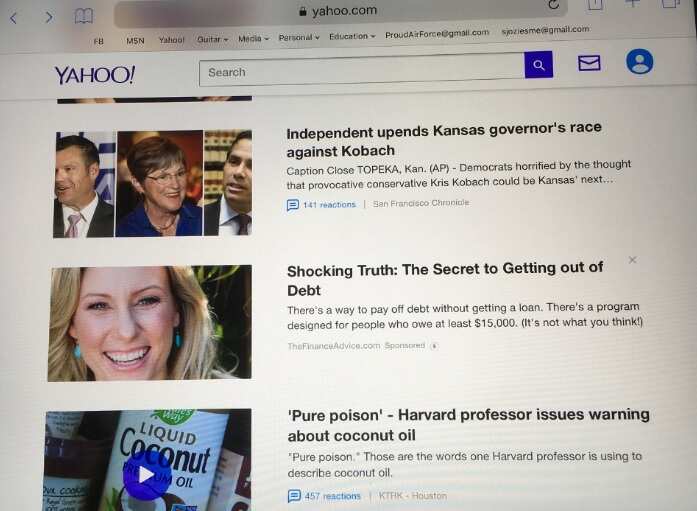Open the MSN bookmark

(135, 41)
